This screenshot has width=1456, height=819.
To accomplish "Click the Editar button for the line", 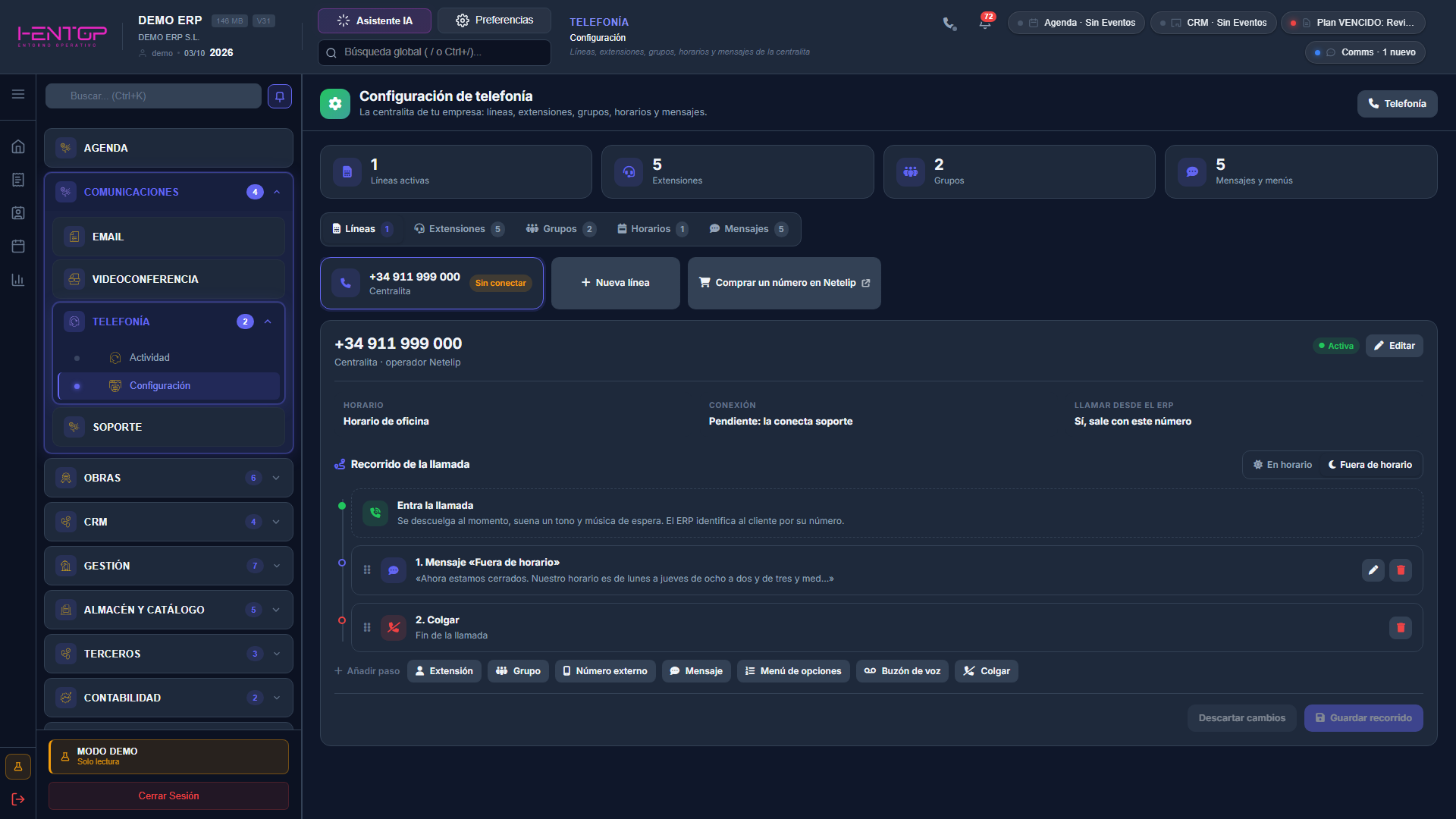I will [1394, 346].
